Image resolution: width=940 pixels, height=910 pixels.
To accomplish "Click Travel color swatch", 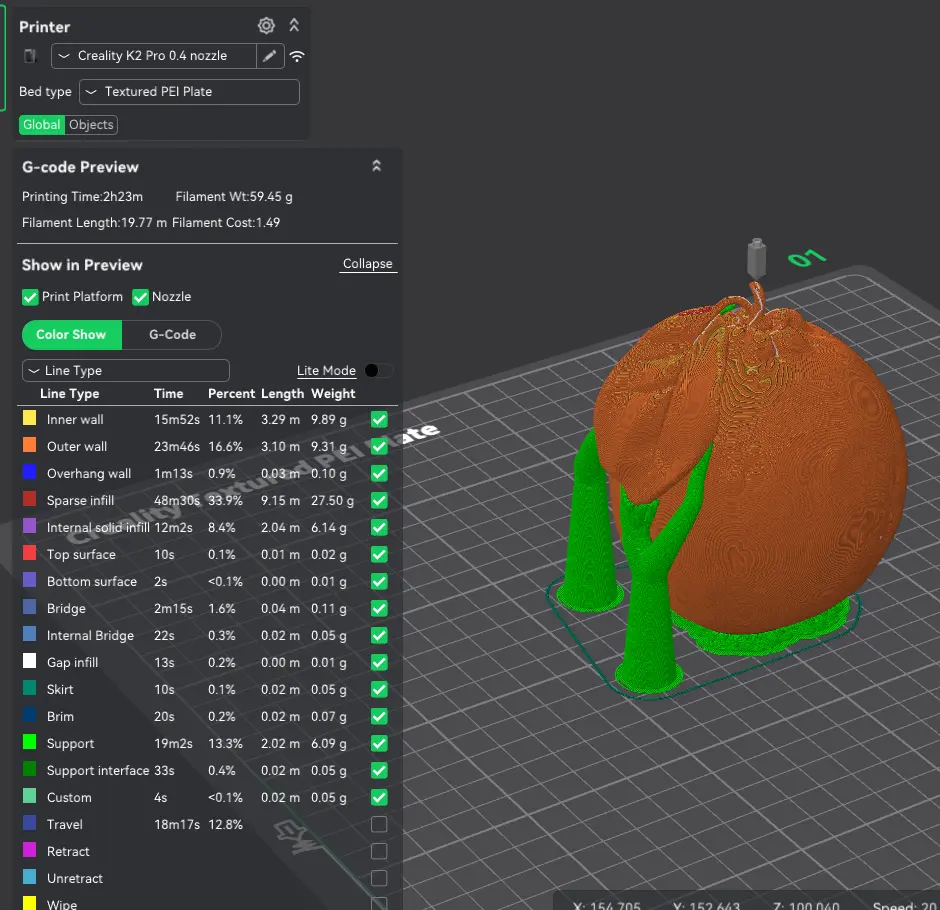I will click(29, 822).
